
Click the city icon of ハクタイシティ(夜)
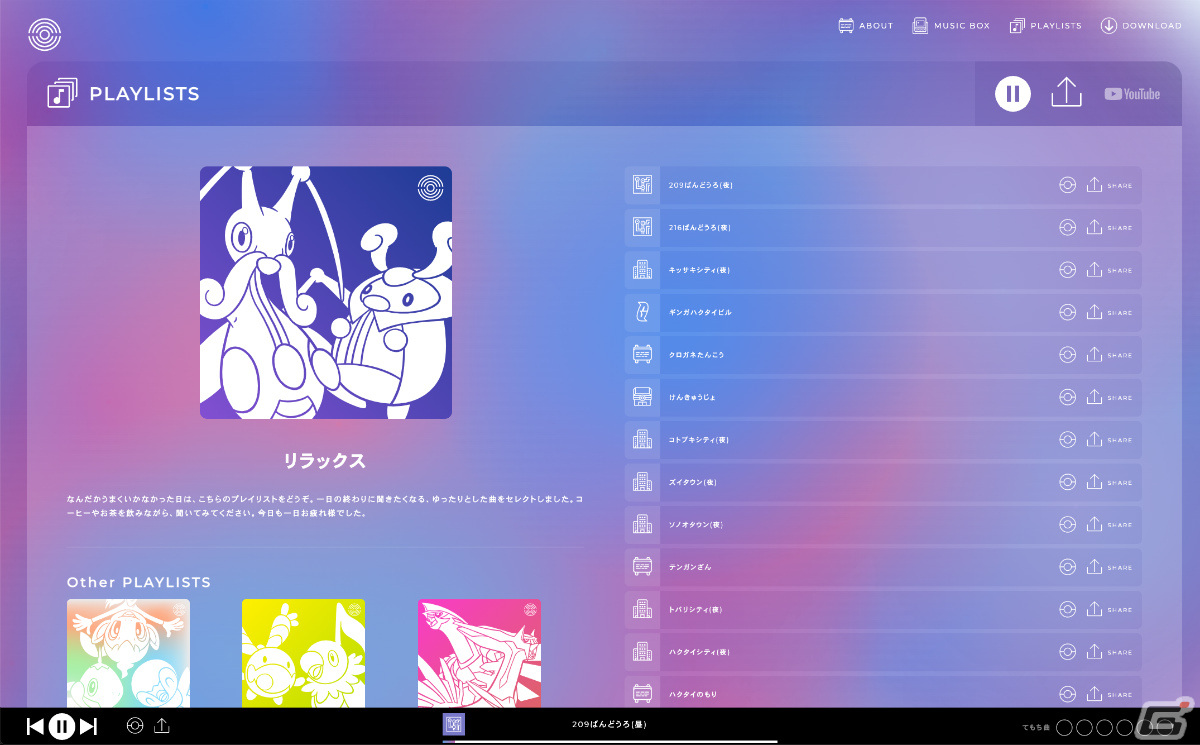(x=642, y=653)
